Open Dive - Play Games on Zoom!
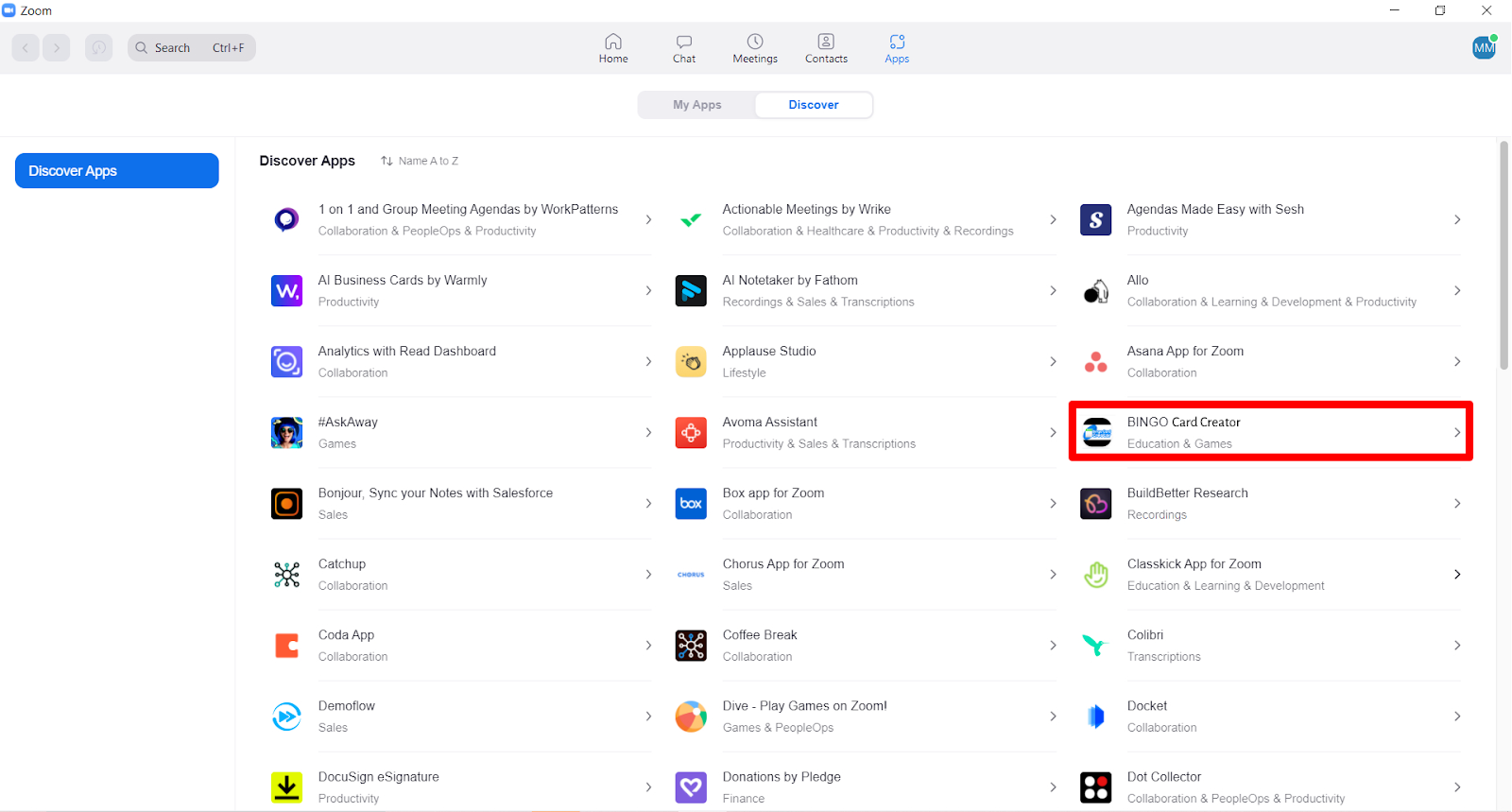Screen dimensions: 1512x812 point(867,717)
